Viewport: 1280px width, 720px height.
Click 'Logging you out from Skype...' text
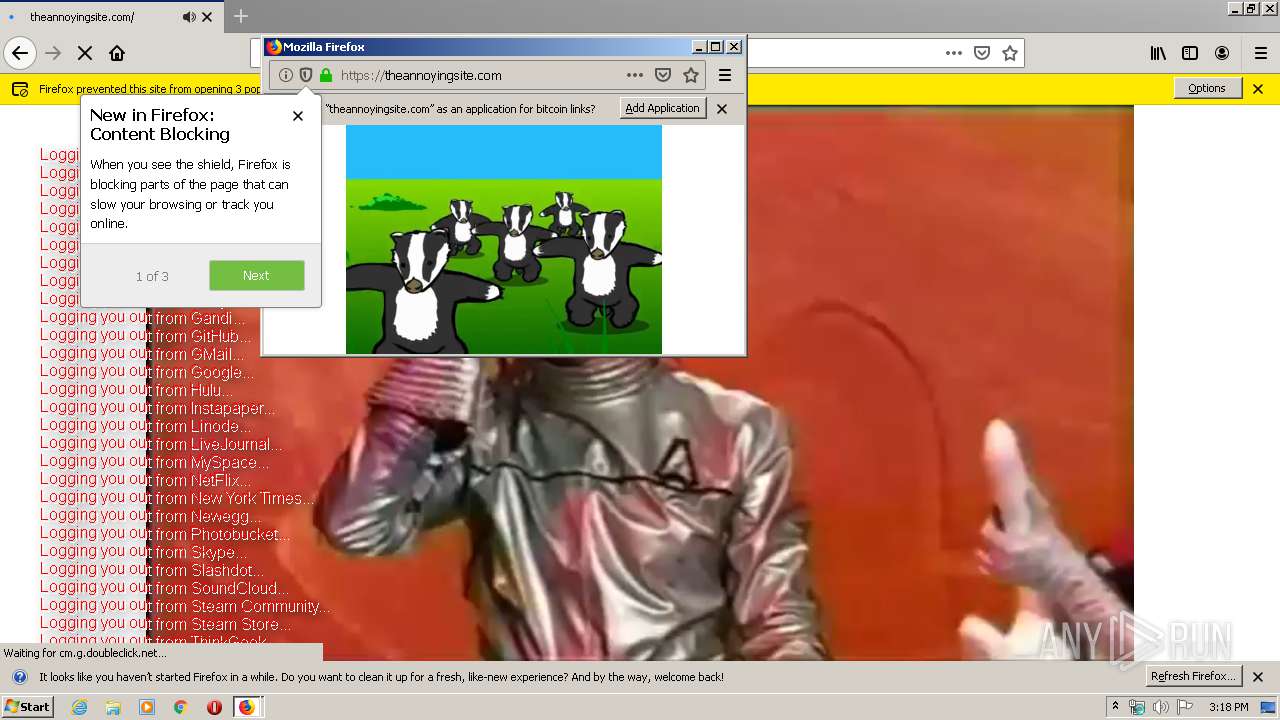(x=143, y=552)
